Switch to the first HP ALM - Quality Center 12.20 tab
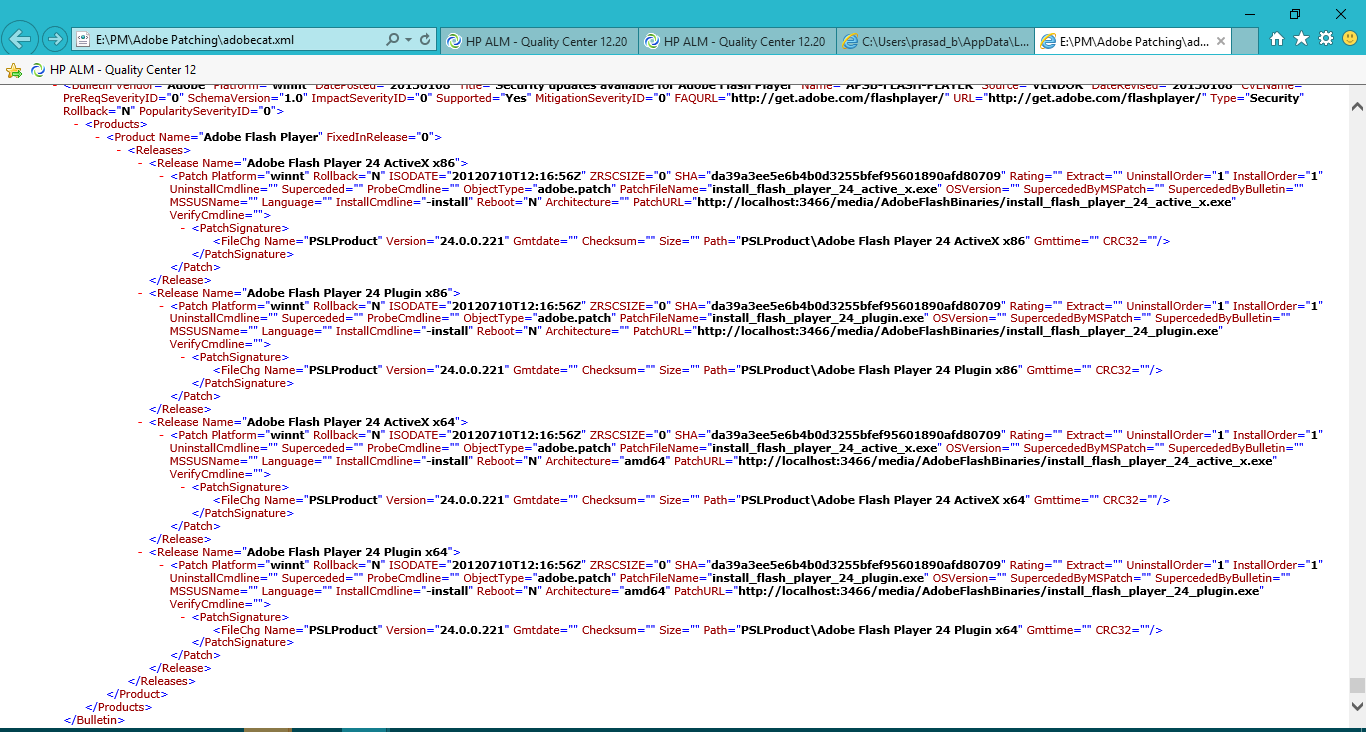This screenshot has width=1366, height=732. tap(537, 41)
